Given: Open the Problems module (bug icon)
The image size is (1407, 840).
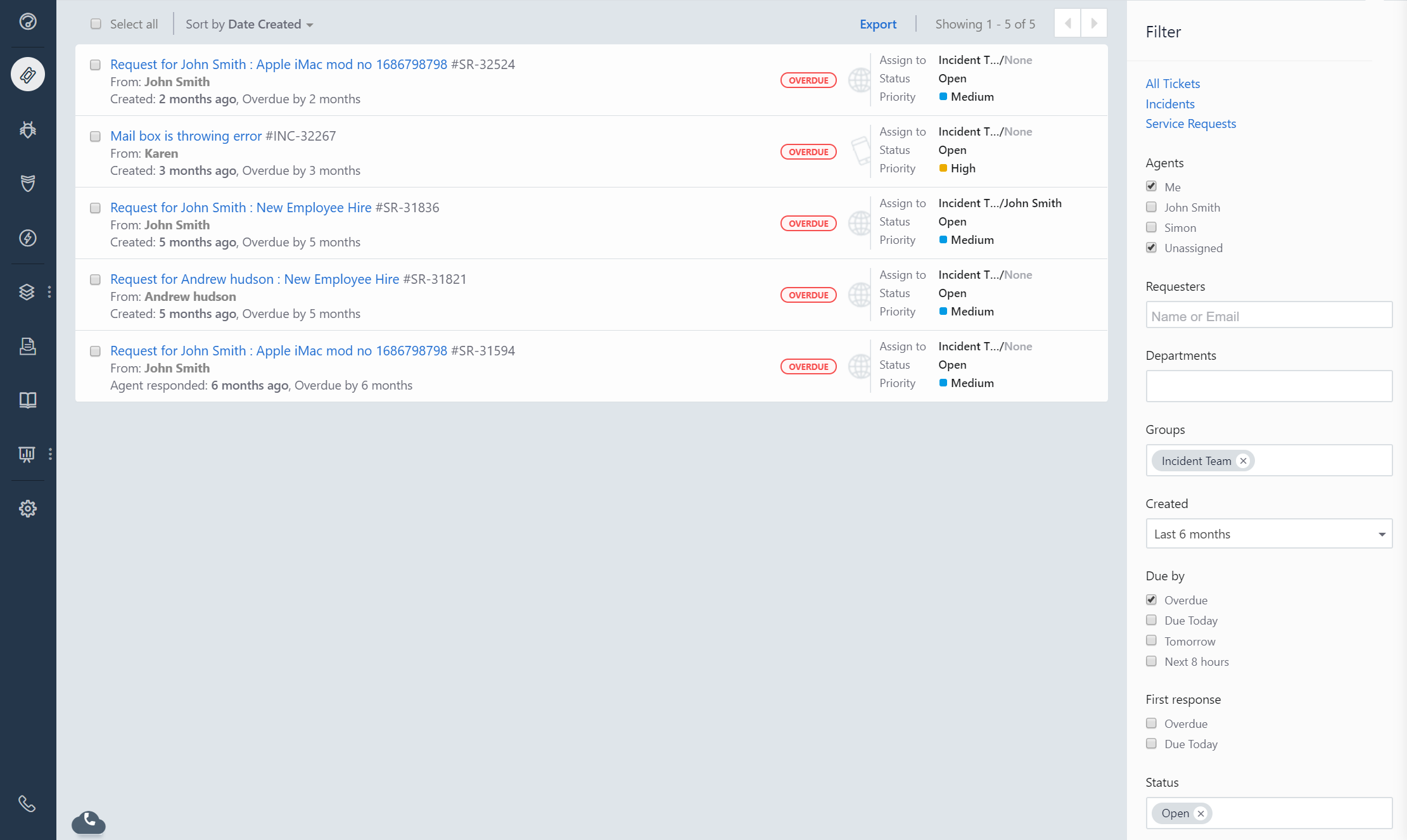Looking at the screenshot, I should click(x=28, y=129).
